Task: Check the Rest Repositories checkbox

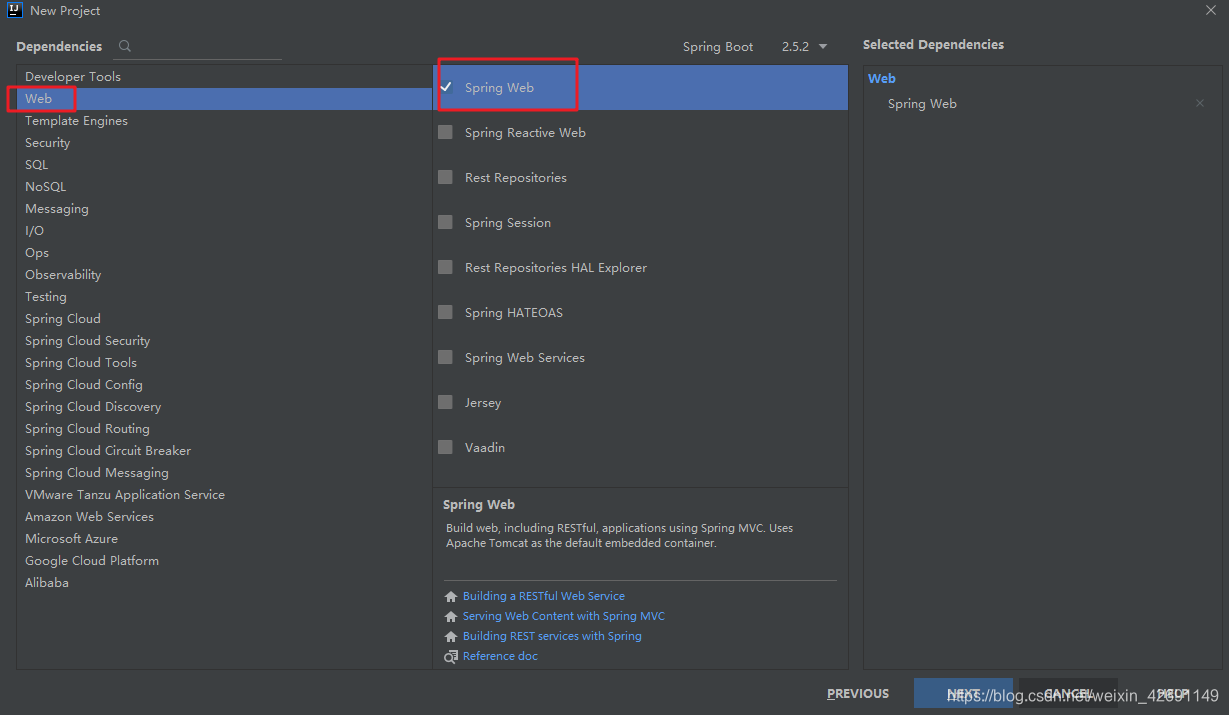Action: coord(446,177)
